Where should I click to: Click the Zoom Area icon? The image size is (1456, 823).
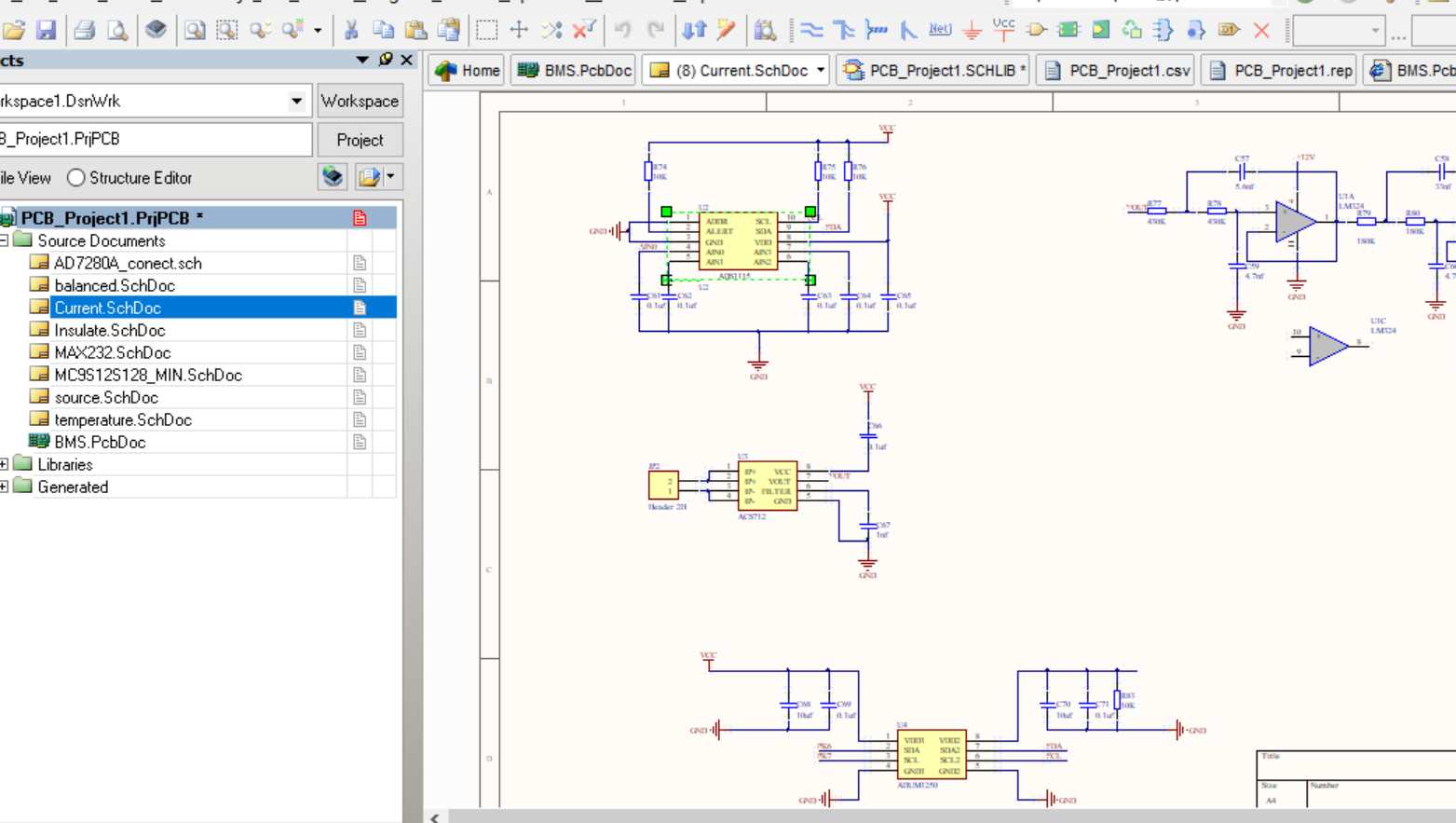226,31
